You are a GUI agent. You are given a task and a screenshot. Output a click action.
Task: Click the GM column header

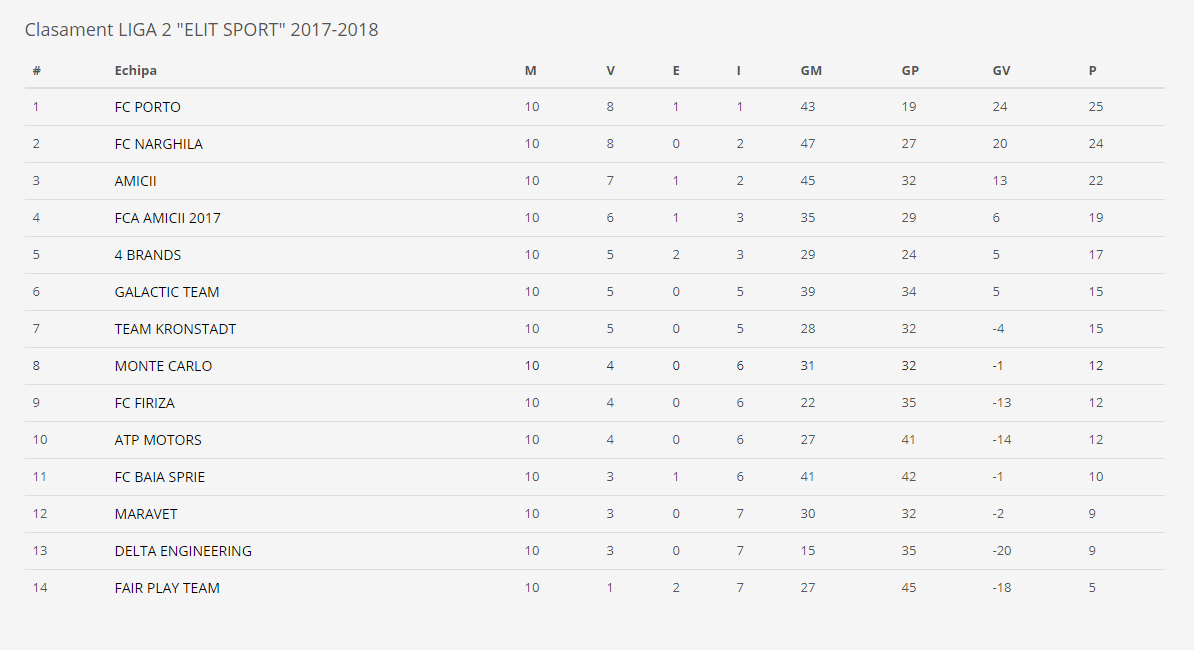[811, 70]
